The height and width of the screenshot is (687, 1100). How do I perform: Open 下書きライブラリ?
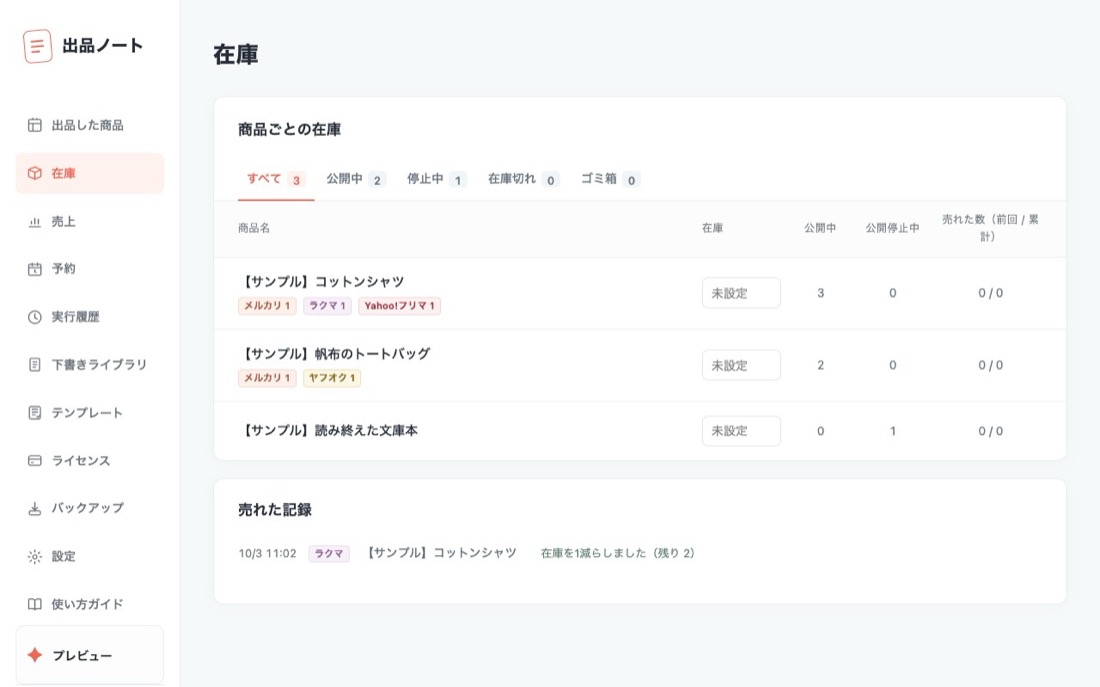point(90,365)
